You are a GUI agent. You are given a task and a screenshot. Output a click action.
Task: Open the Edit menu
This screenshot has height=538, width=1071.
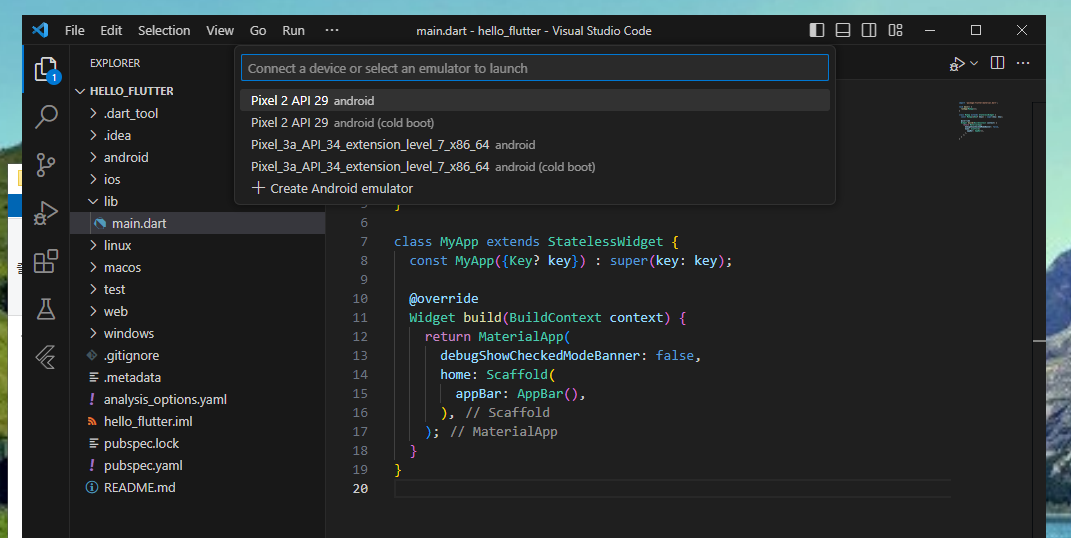click(x=111, y=31)
